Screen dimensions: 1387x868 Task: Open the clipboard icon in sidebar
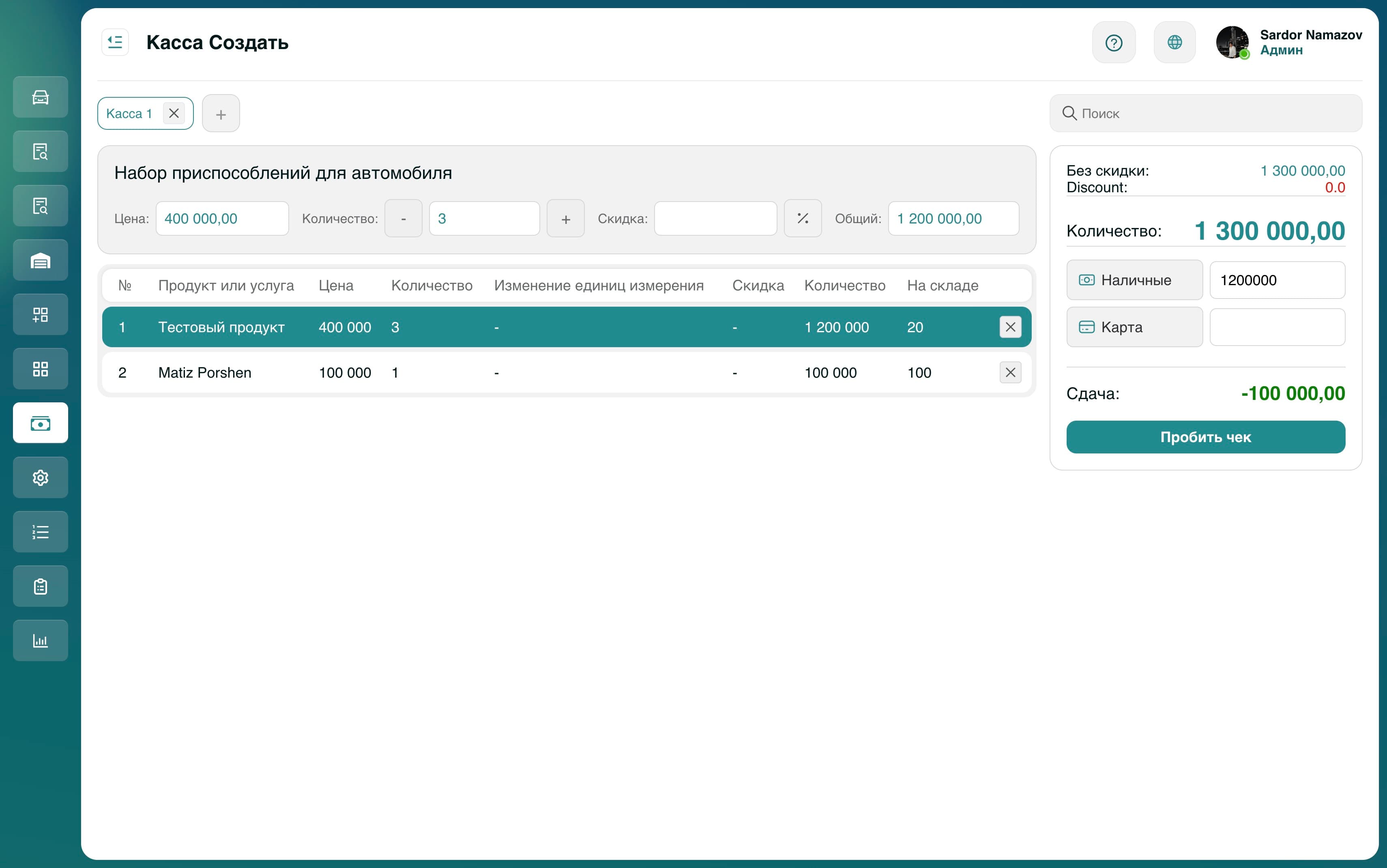click(40, 586)
